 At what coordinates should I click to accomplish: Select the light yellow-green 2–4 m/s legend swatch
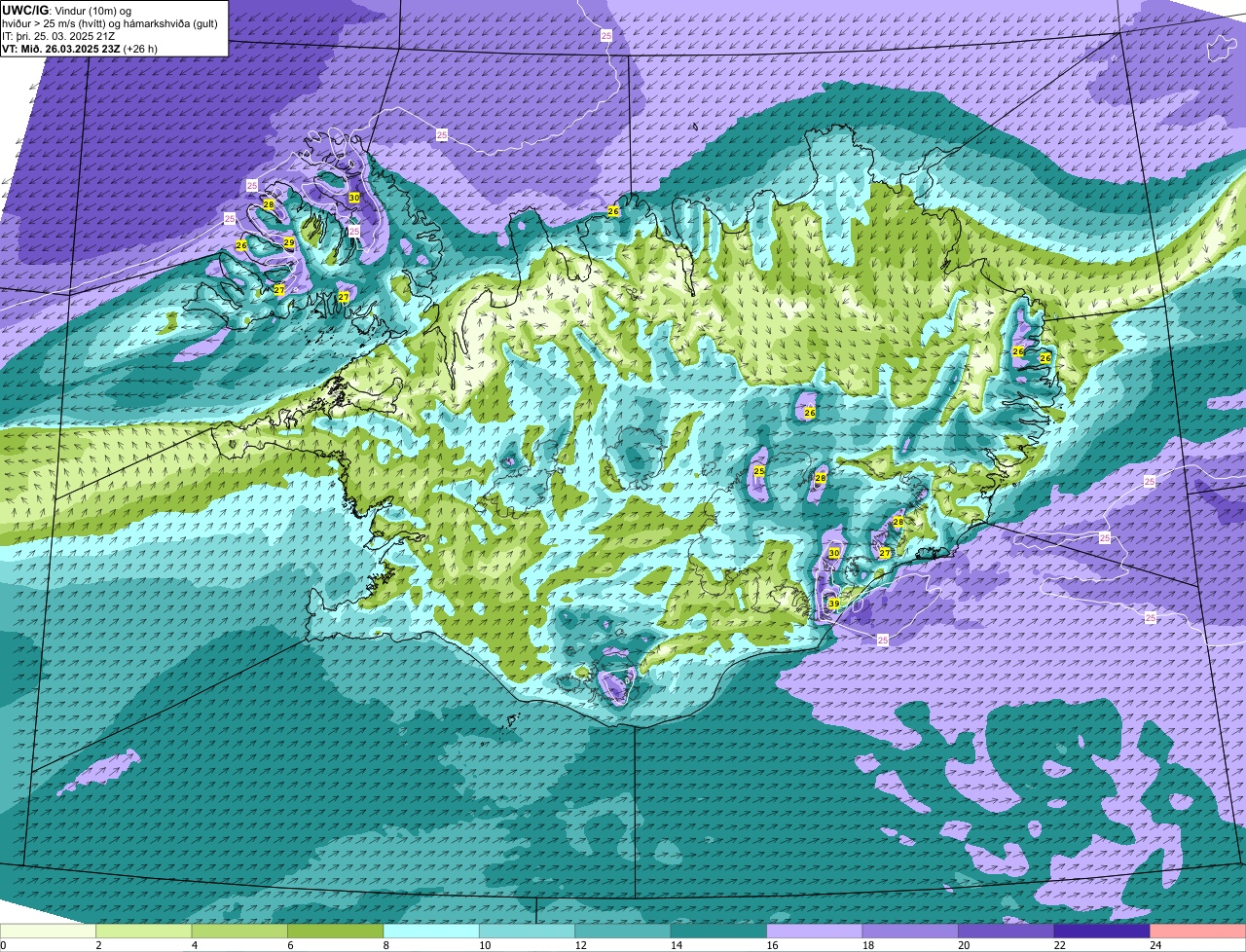144,931
